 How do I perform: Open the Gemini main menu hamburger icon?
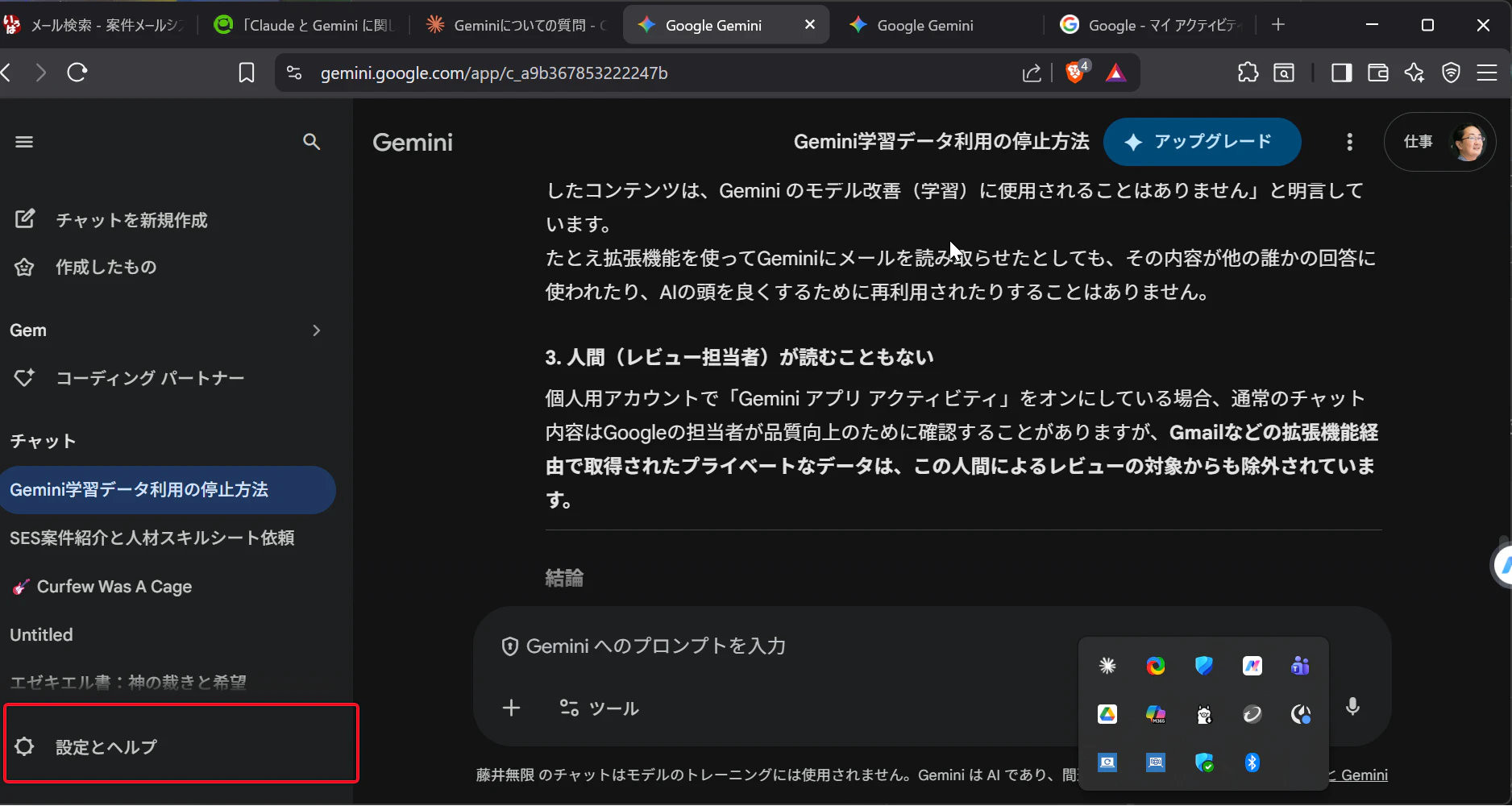click(x=24, y=142)
